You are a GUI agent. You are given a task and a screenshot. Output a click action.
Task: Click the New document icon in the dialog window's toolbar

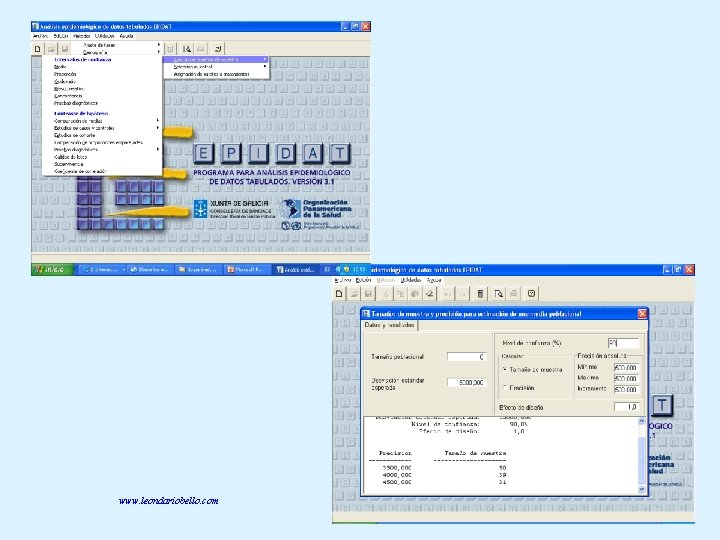click(x=339, y=293)
